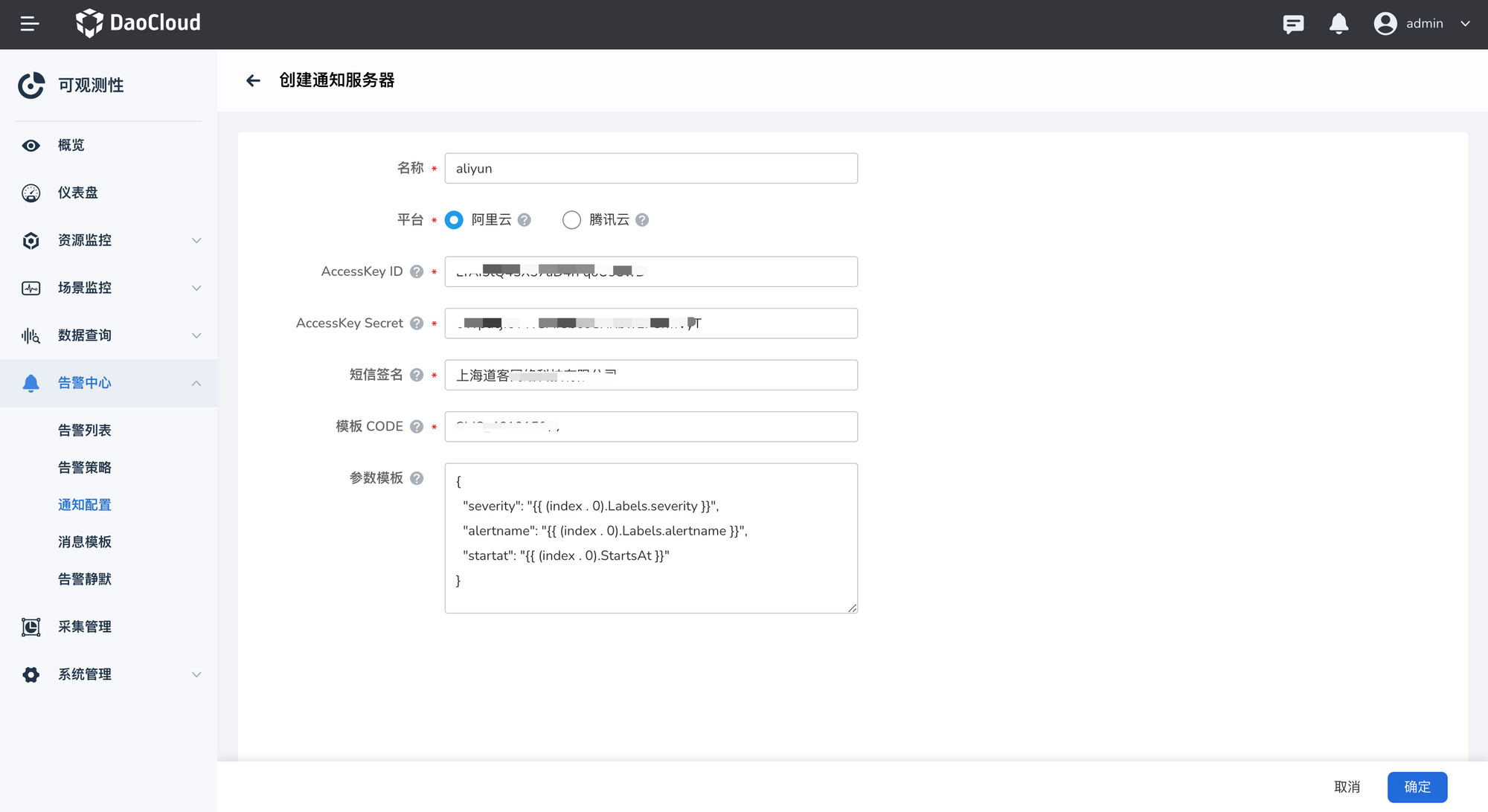Focus the 模板 CODE input field

pyautogui.click(x=651, y=427)
